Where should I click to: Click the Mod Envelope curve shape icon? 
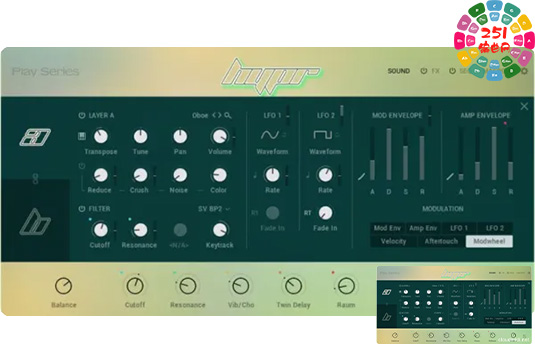tap(361, 176)
